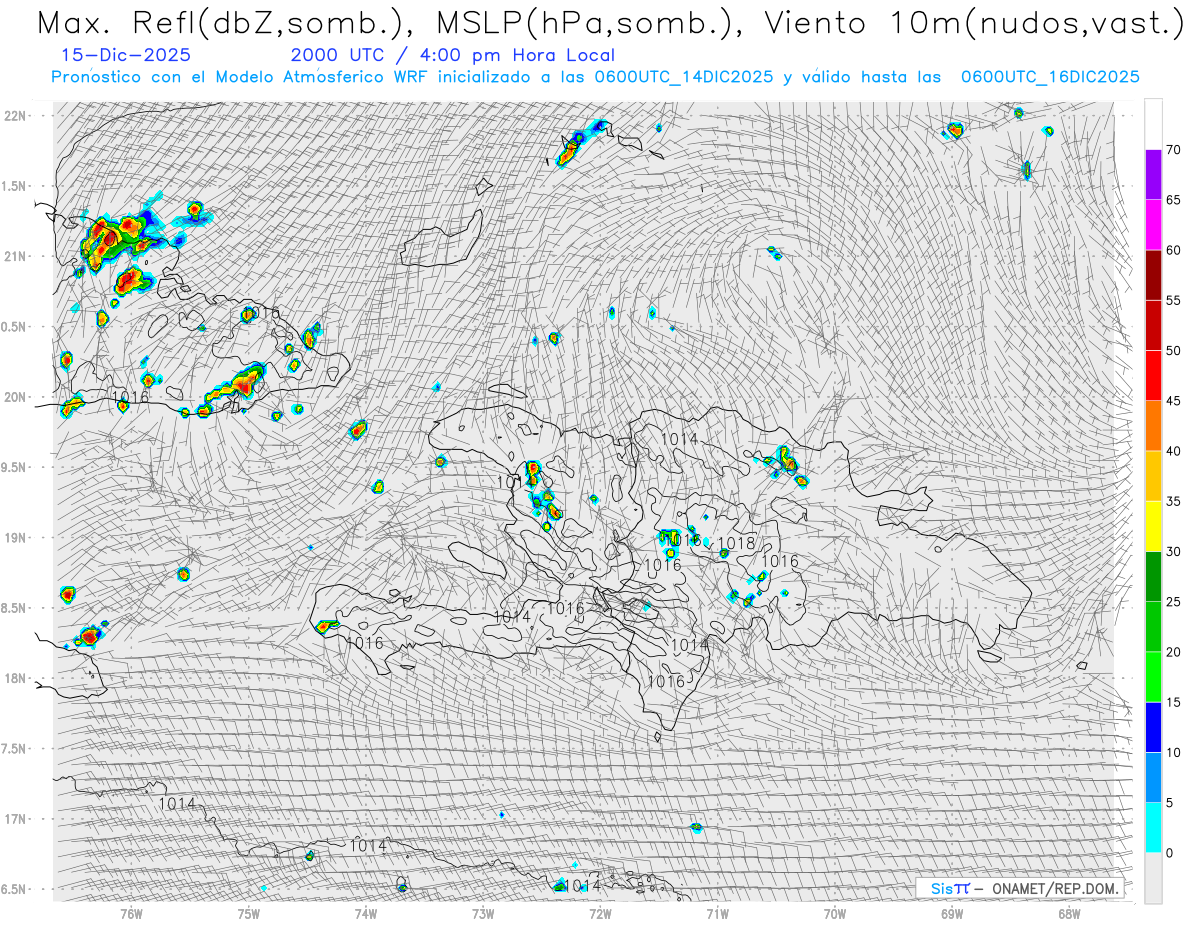The width and height of the screenshot is (1200, 927).
Task: Click the colorbar value label '65'
Action: tap(1173, 200)
